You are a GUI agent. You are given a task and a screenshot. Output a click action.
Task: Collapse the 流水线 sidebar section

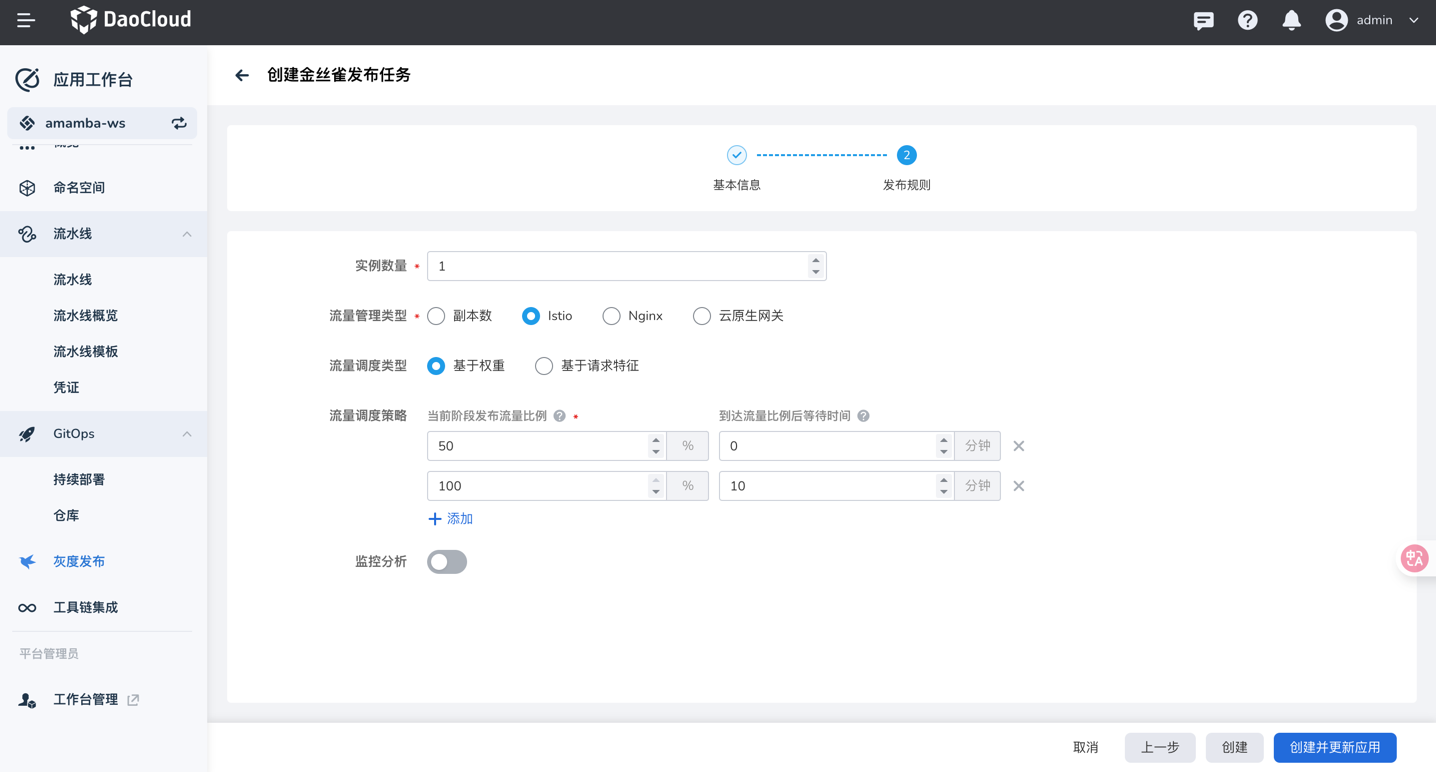pyautogui.click(x=187, y=234)
